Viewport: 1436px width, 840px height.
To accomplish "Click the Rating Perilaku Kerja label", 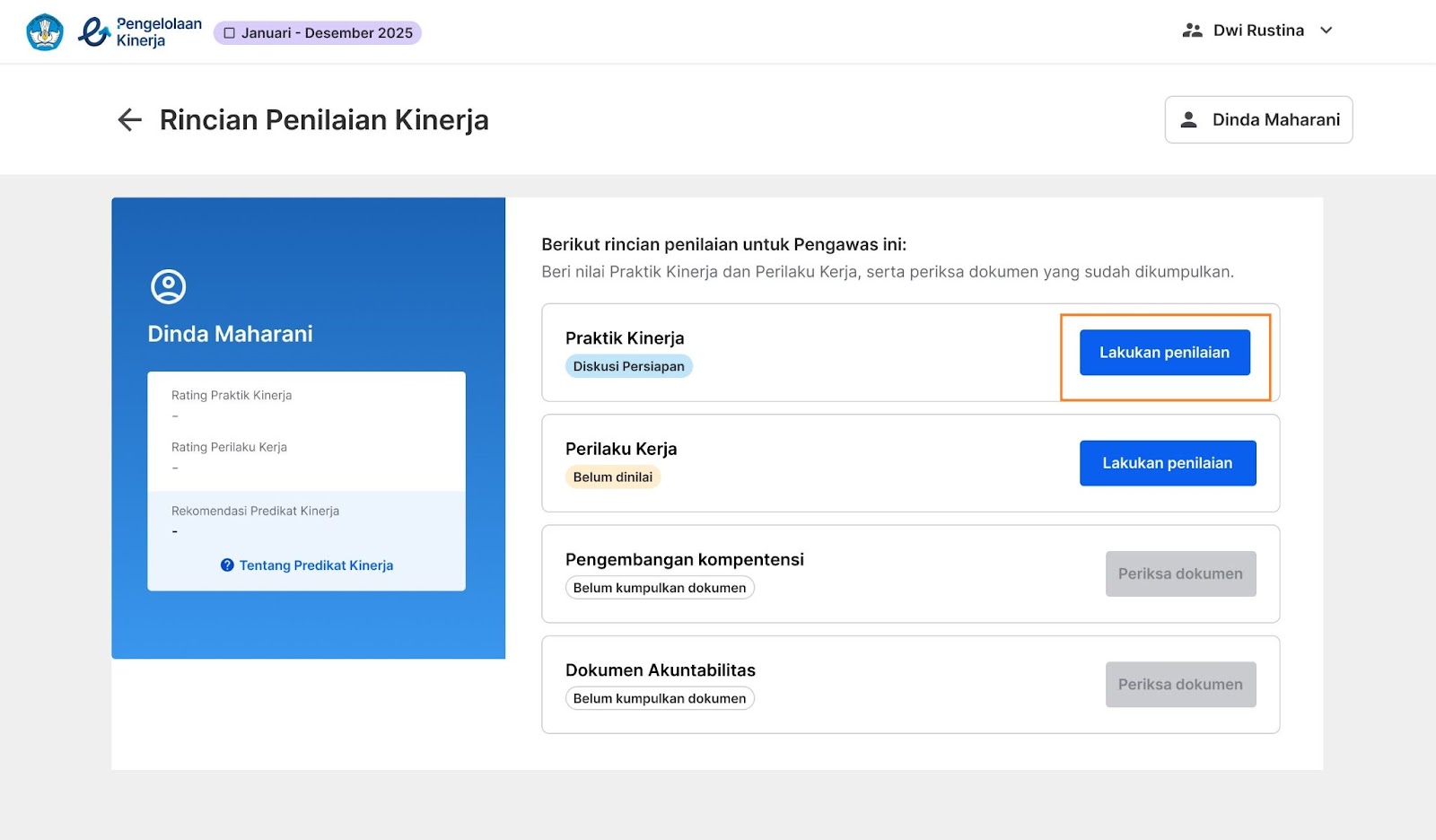I will tap(229, 447).
